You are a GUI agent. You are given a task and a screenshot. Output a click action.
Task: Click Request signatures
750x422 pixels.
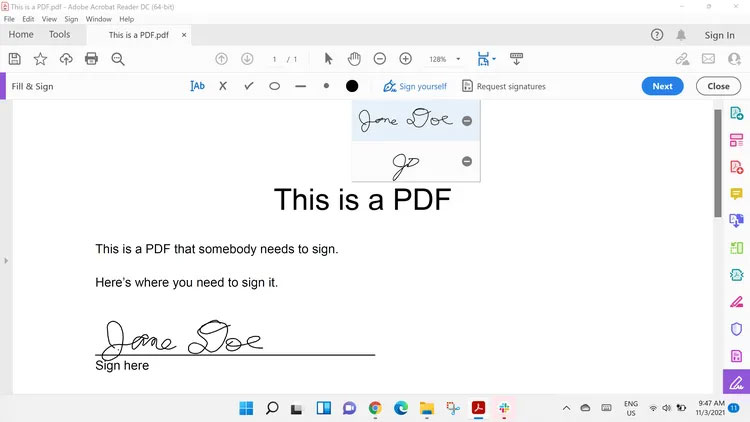tap(504, 86)
